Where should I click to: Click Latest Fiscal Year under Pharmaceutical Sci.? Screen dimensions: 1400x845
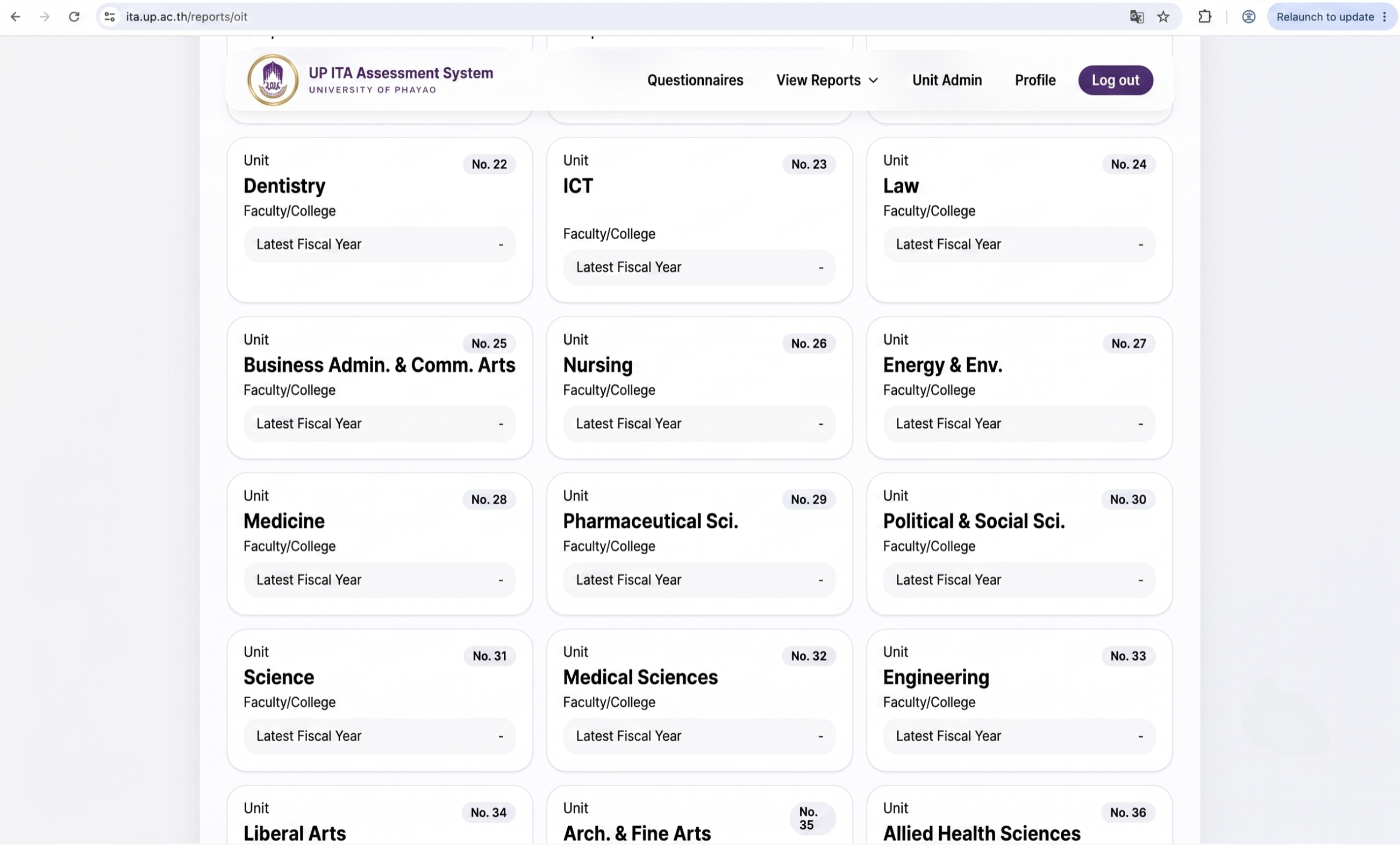(699, 579)
